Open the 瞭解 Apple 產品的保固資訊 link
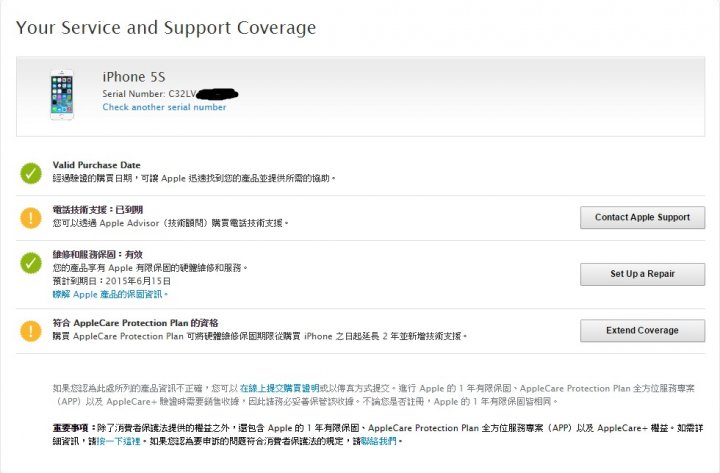Image resolution: width=720 pixels, height=473 pixels. 110,294
